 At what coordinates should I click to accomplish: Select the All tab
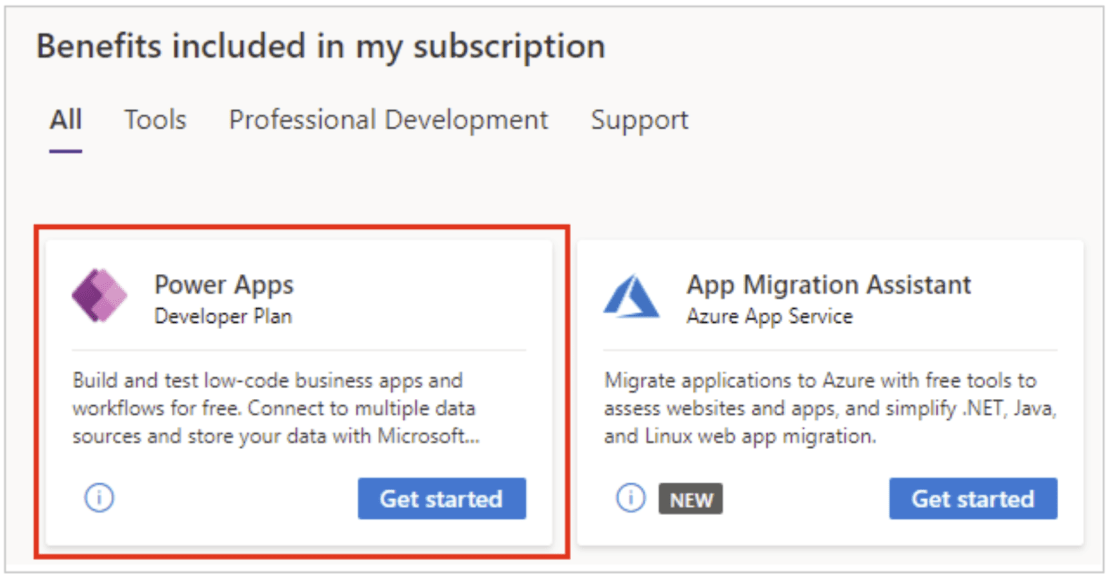coord(66,120)
